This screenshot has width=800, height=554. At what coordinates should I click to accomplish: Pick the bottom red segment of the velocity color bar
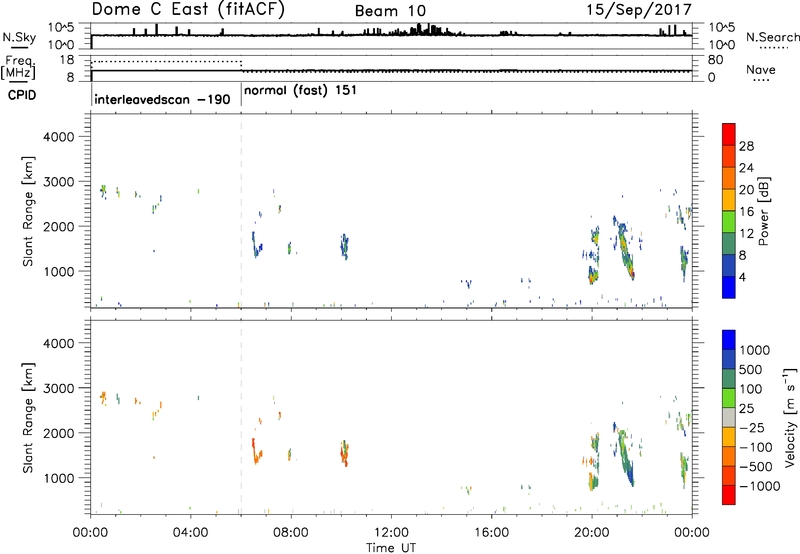[x=729, y=495]
